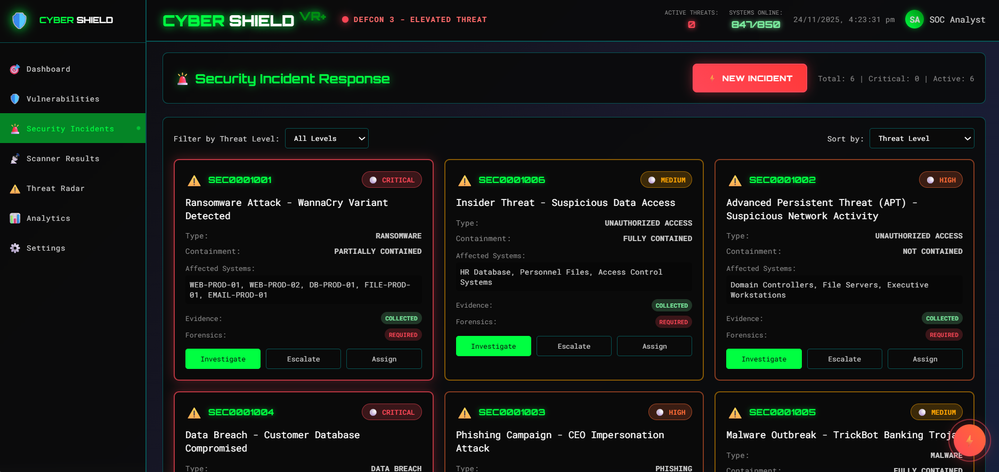999x472 pixels.
Task: Select the Security Incidents menu item
Action: [73, 129]
